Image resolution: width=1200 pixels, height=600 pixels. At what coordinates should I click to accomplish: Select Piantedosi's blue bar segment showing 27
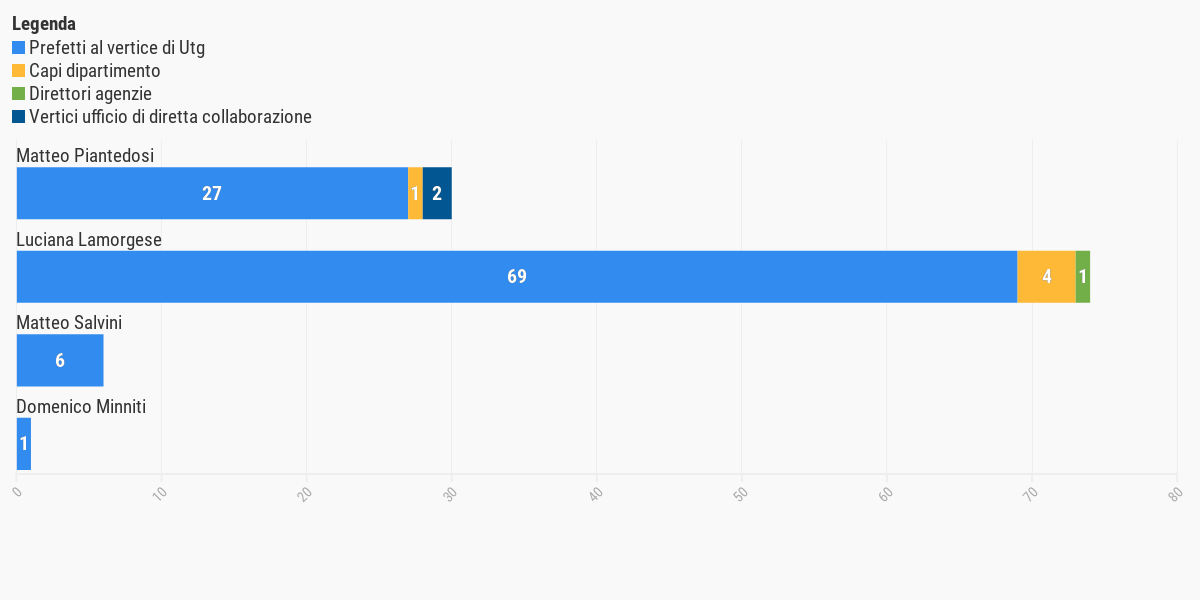(212, 193)
